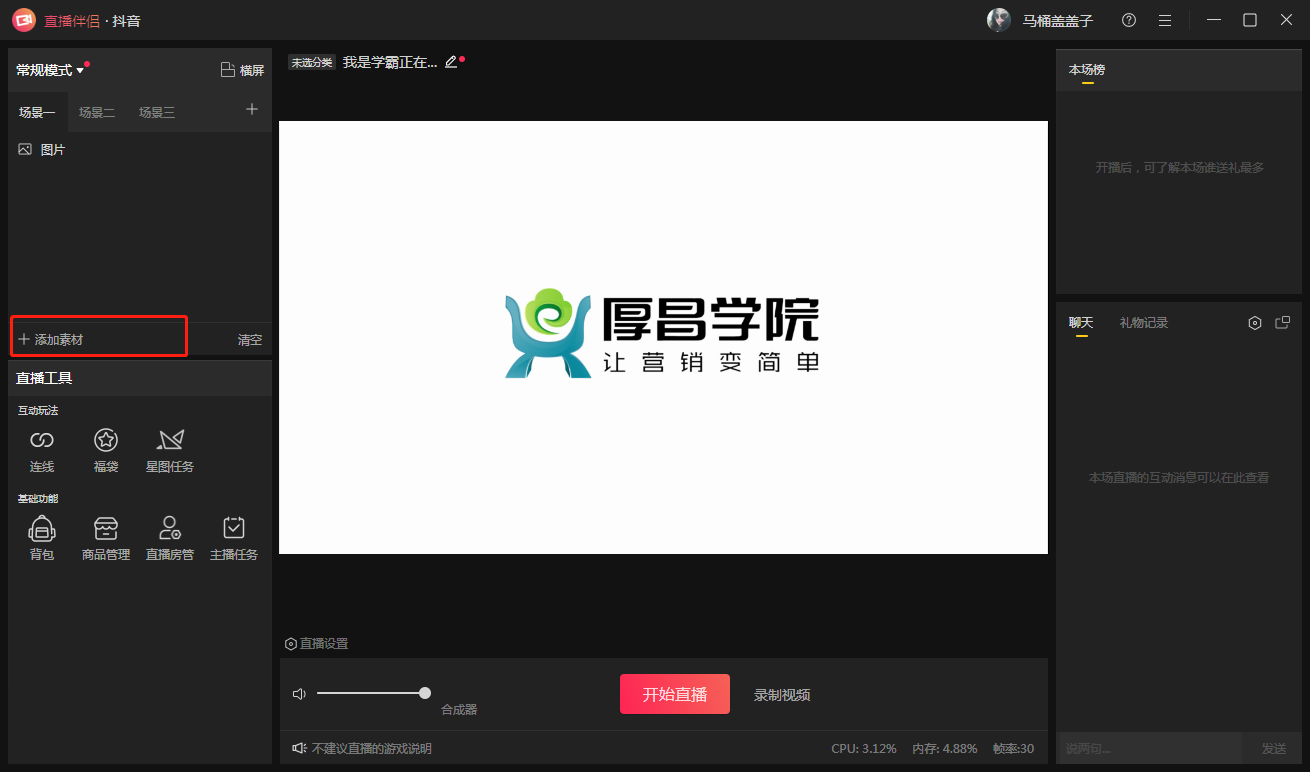Click the 帧率:30 status text
Viewport: 1310px width, 772px height.
(1013, 749)
